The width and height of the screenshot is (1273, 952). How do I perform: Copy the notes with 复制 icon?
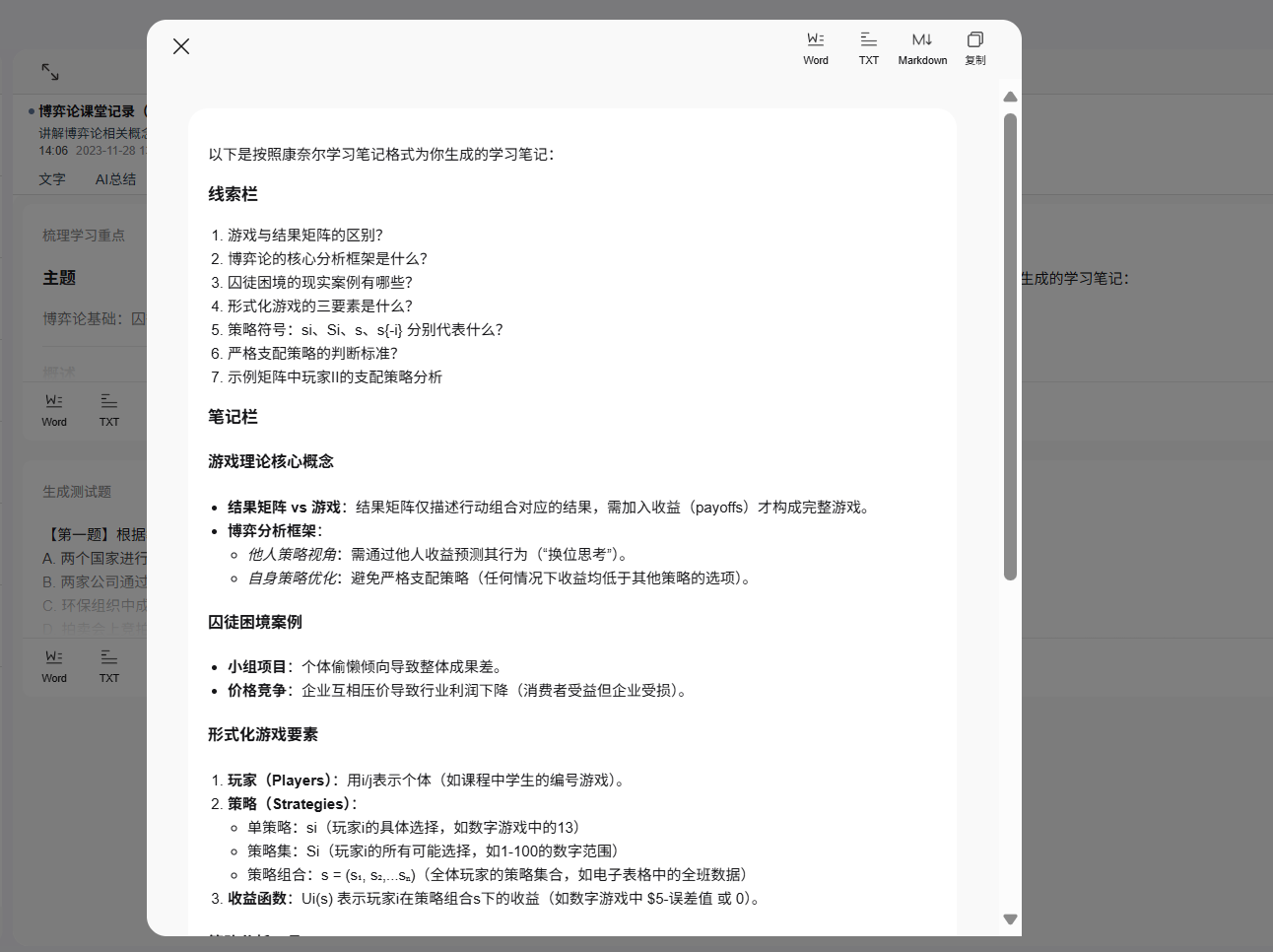pos(975,48)
